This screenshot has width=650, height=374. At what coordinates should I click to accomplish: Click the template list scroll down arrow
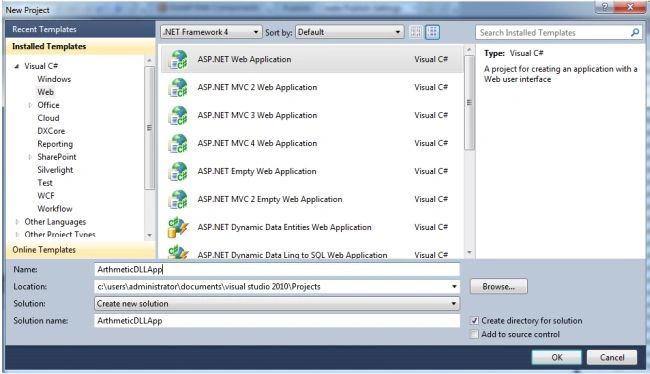[x=469, y=252]
